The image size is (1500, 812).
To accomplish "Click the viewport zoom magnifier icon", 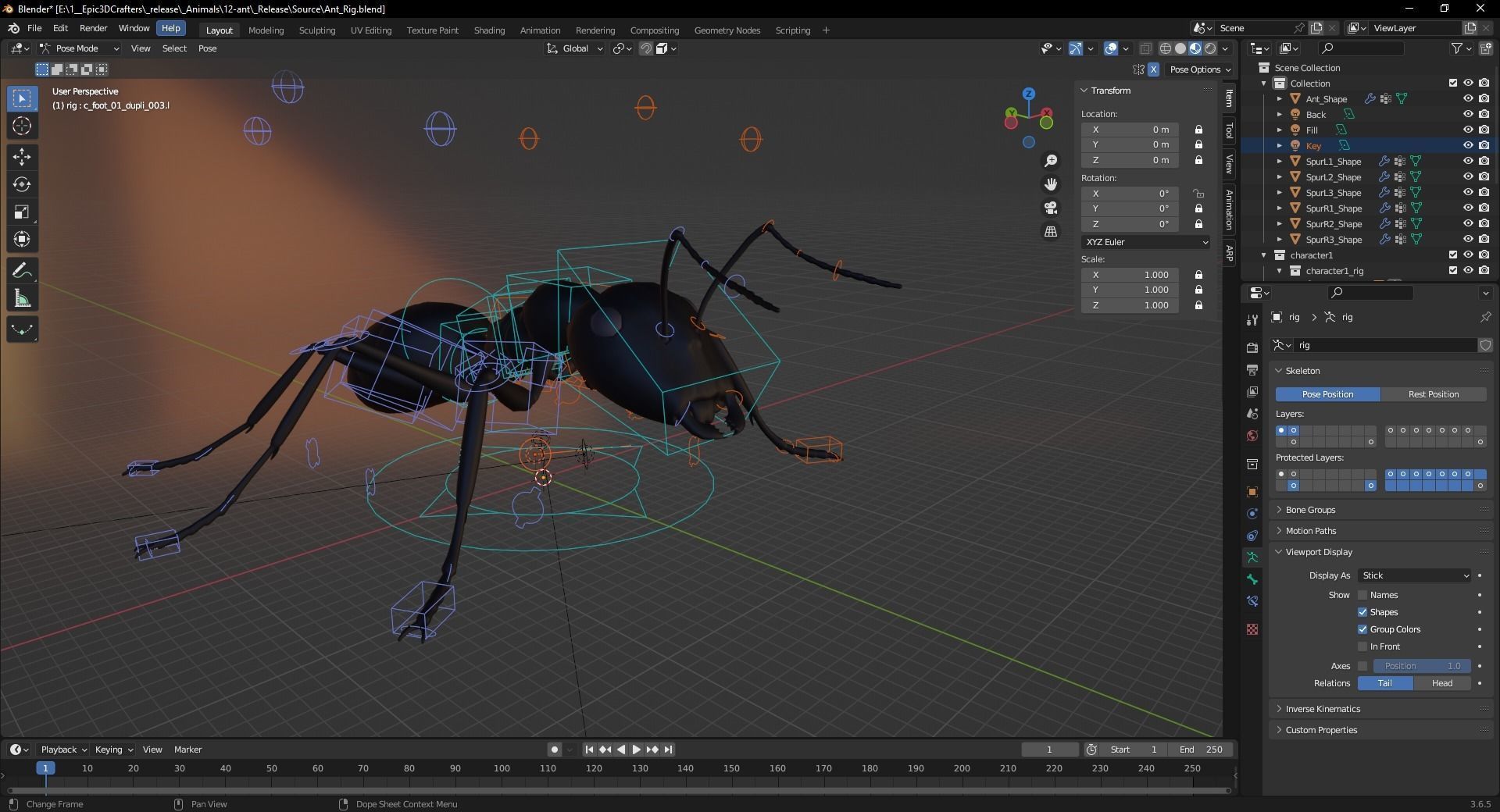I will (x=1051, y=160).
